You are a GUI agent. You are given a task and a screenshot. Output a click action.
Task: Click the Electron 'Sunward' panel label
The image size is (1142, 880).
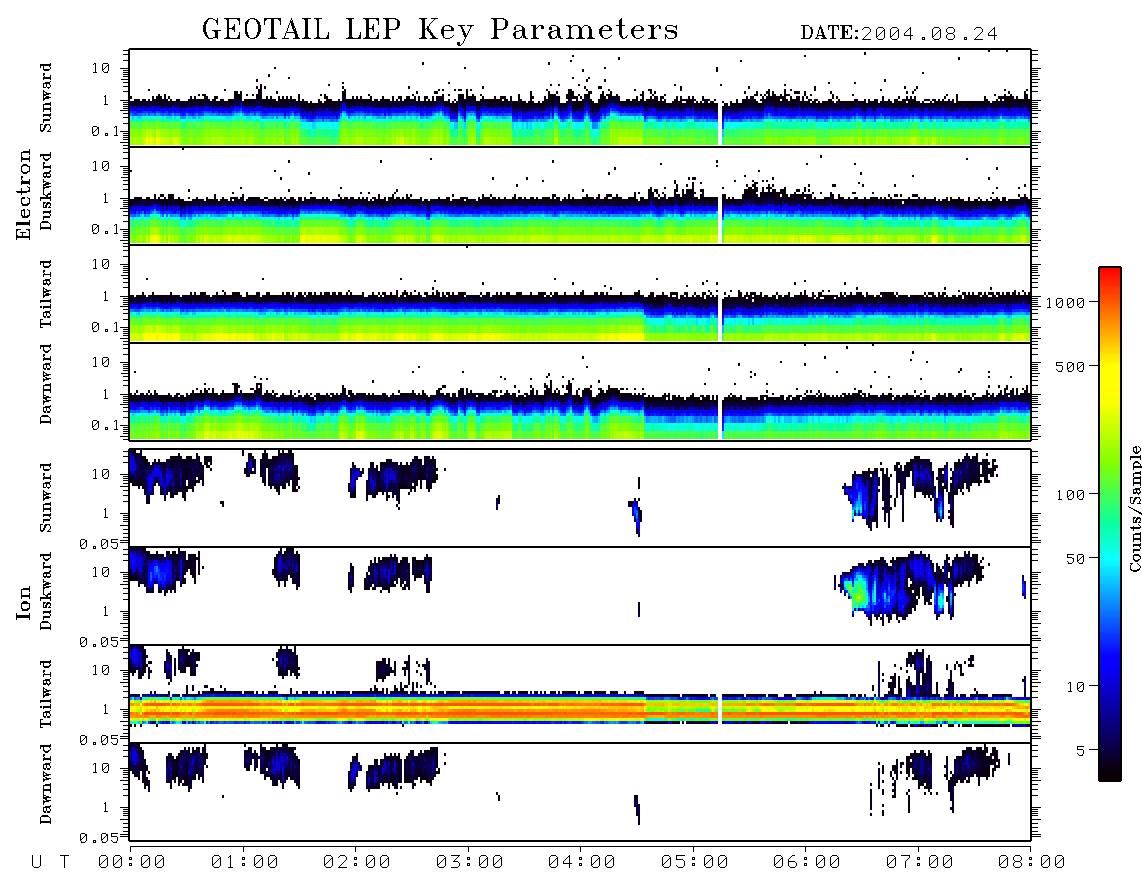pos(46,98)
